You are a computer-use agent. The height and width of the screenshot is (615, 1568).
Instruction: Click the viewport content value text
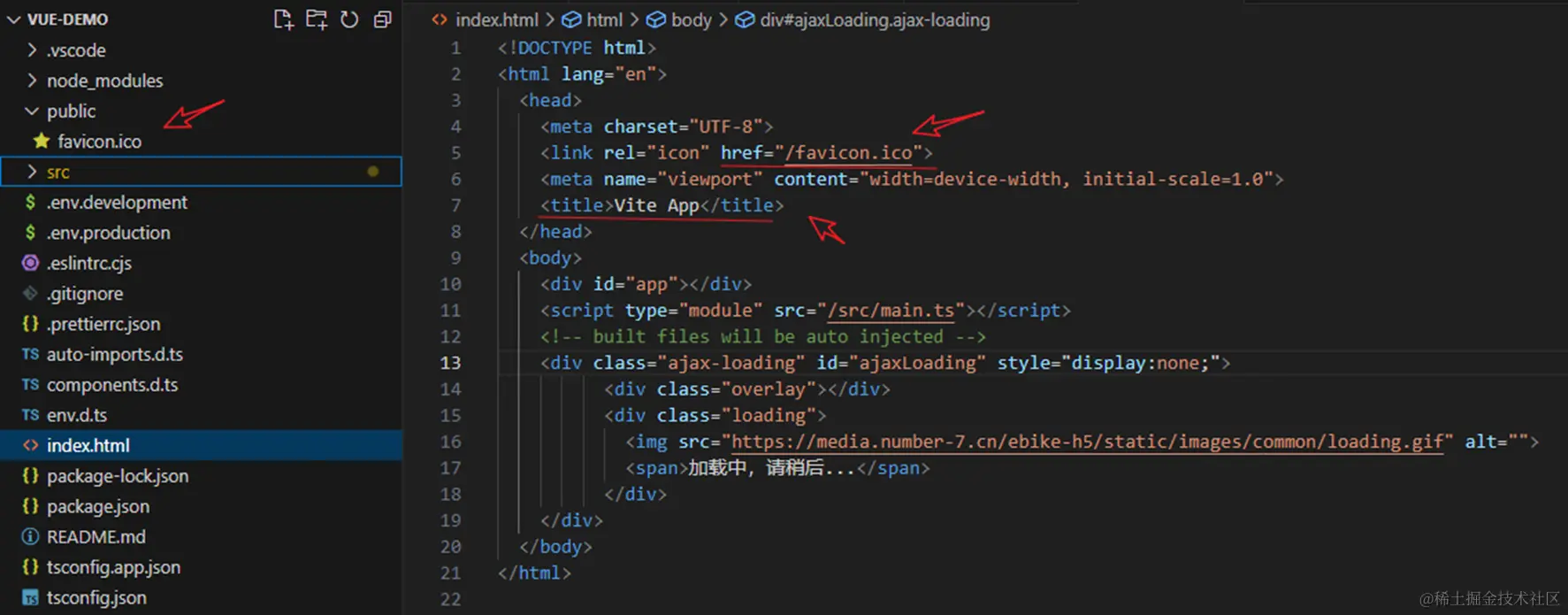(x=1067, y=179)
